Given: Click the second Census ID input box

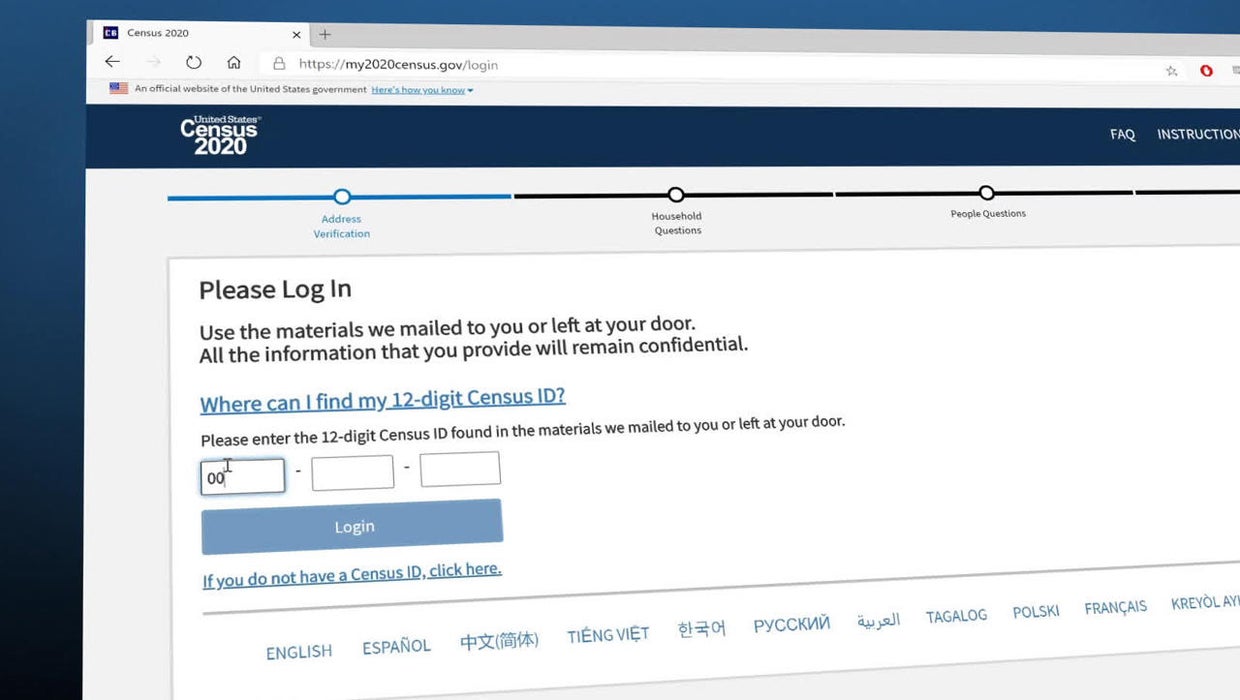Looking at the screenshot, I should pyautogui.click(x=352, y=473).
